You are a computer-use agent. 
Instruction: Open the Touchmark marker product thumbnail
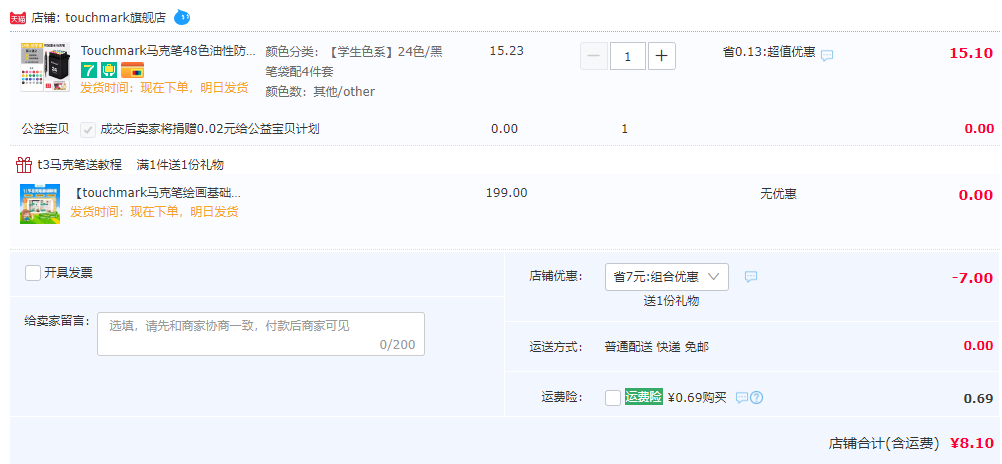[x=45, y=68]
